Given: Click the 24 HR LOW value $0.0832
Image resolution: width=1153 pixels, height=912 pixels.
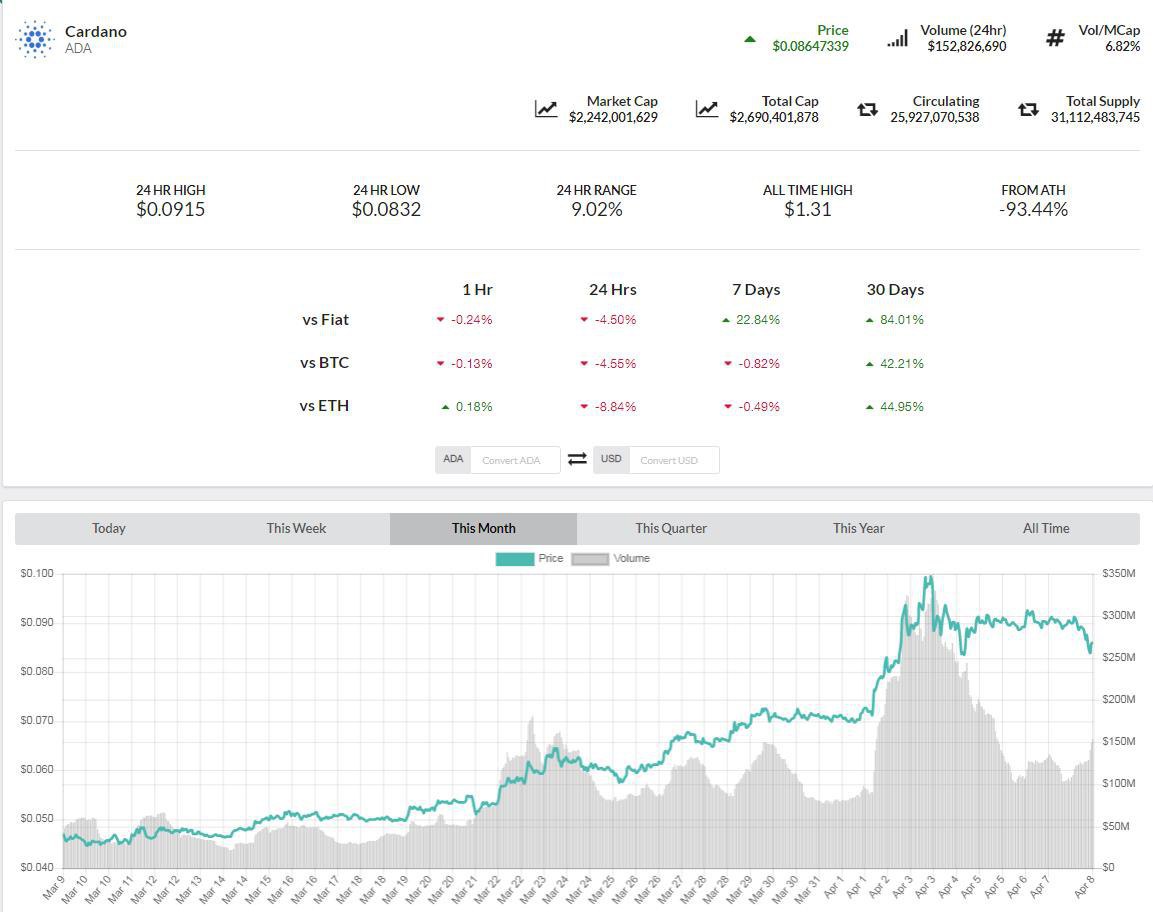Looking at the screenshot, I should pos(386,210).
